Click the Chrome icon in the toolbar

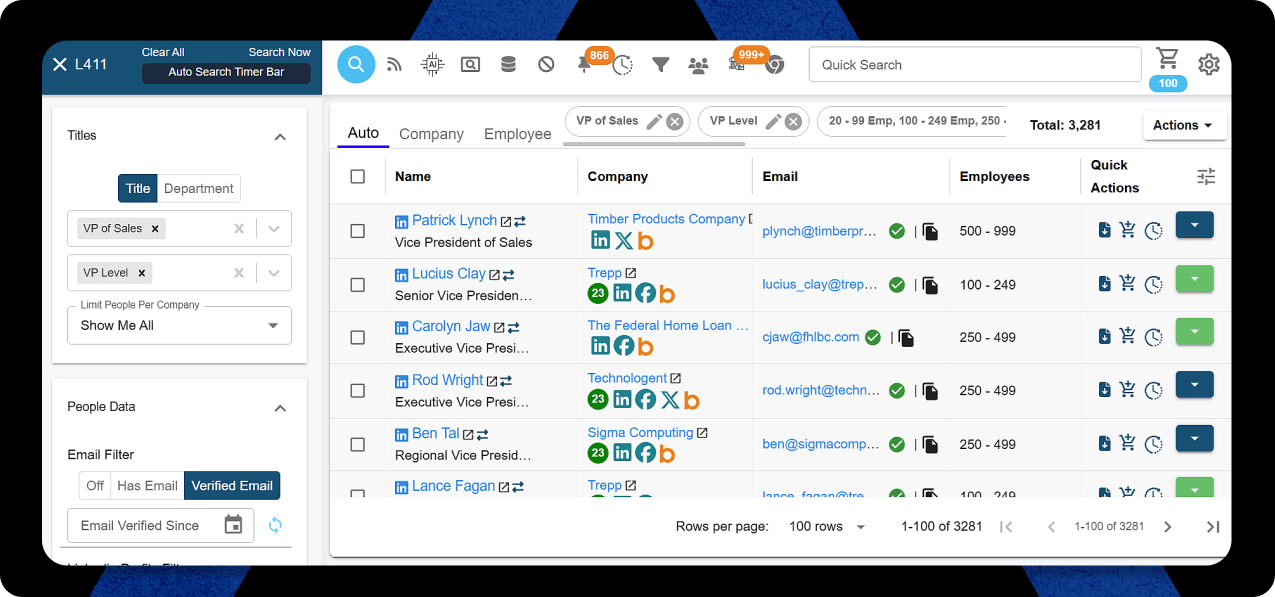tap(774, 65)
